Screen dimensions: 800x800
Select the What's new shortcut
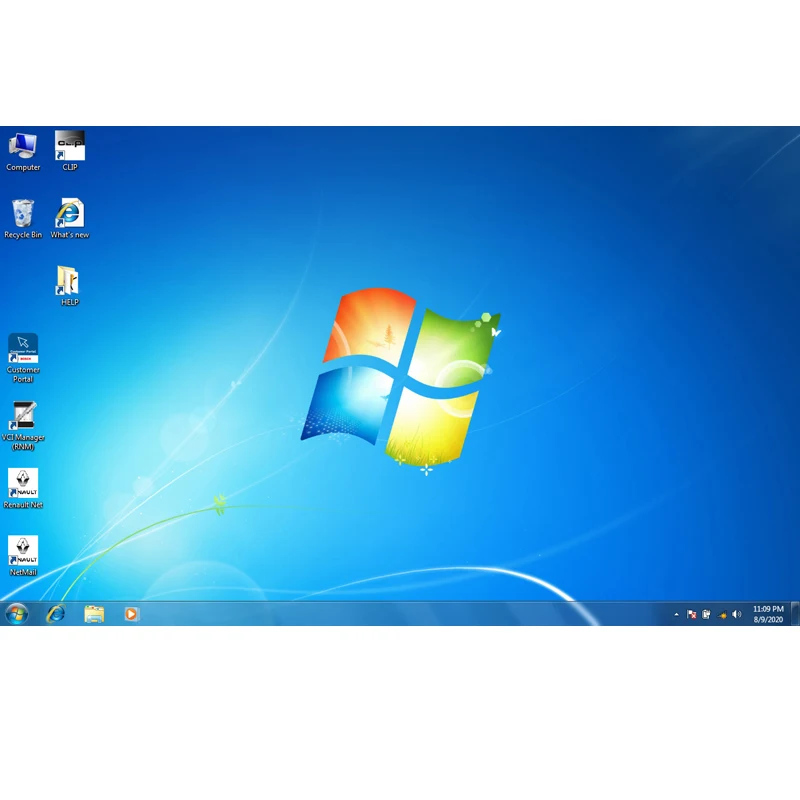click(x=70, y=219)
